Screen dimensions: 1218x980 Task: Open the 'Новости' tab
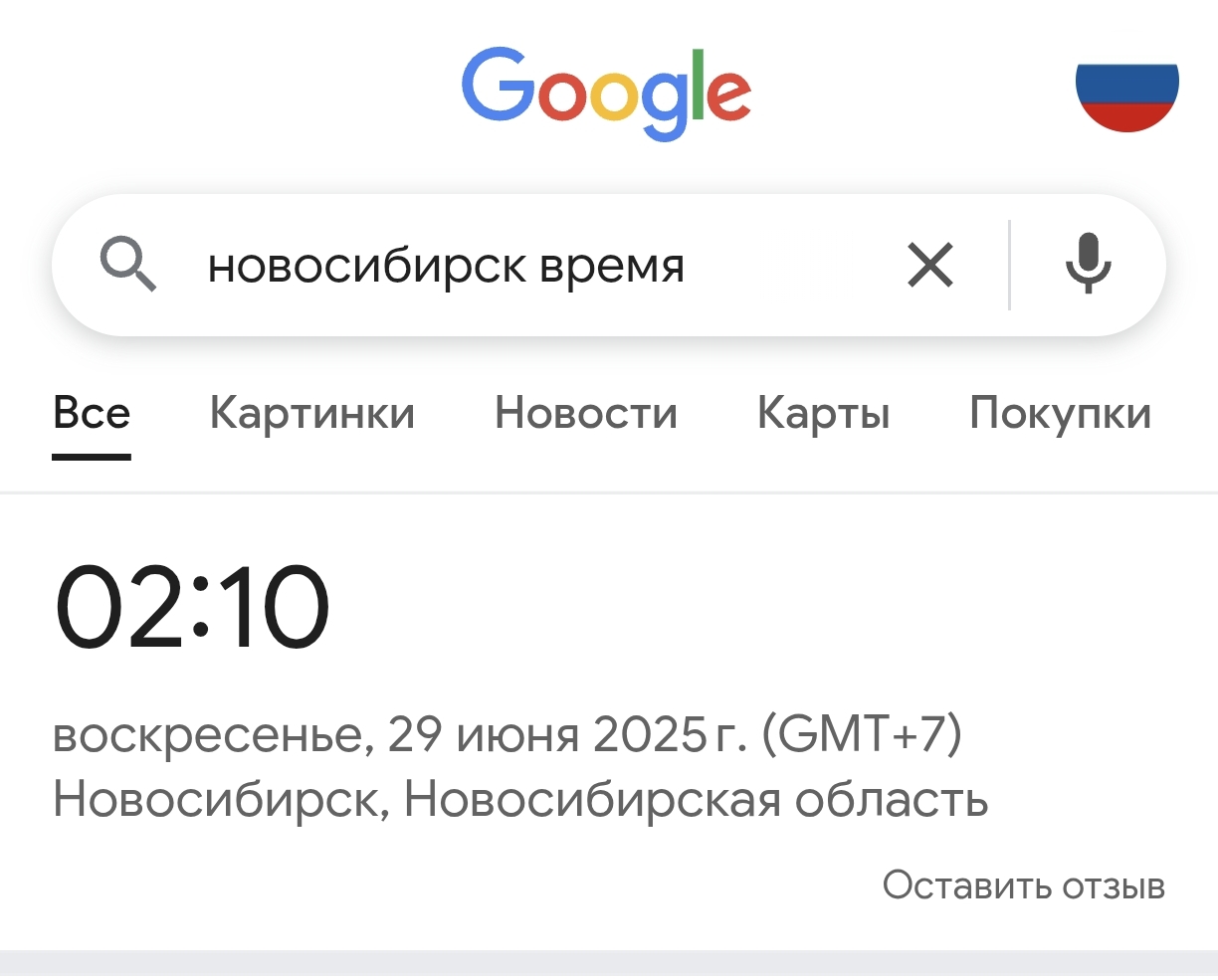click(586, 413)
